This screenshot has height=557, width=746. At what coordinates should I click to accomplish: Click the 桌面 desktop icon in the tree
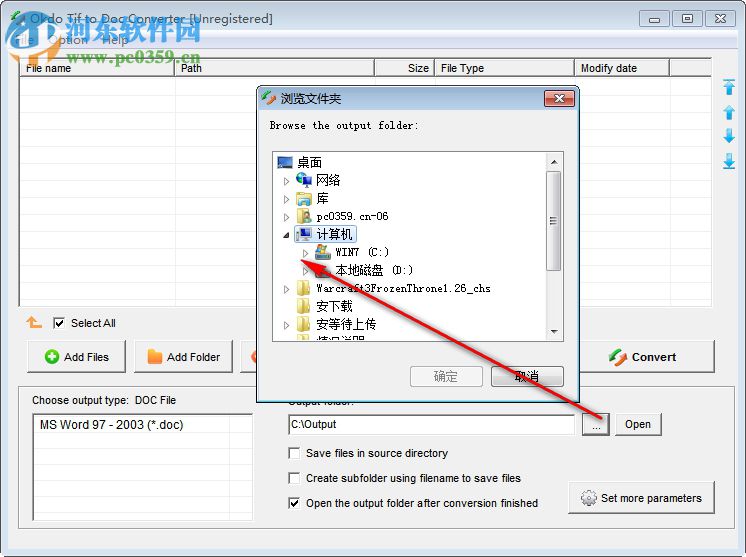[285, 163]
